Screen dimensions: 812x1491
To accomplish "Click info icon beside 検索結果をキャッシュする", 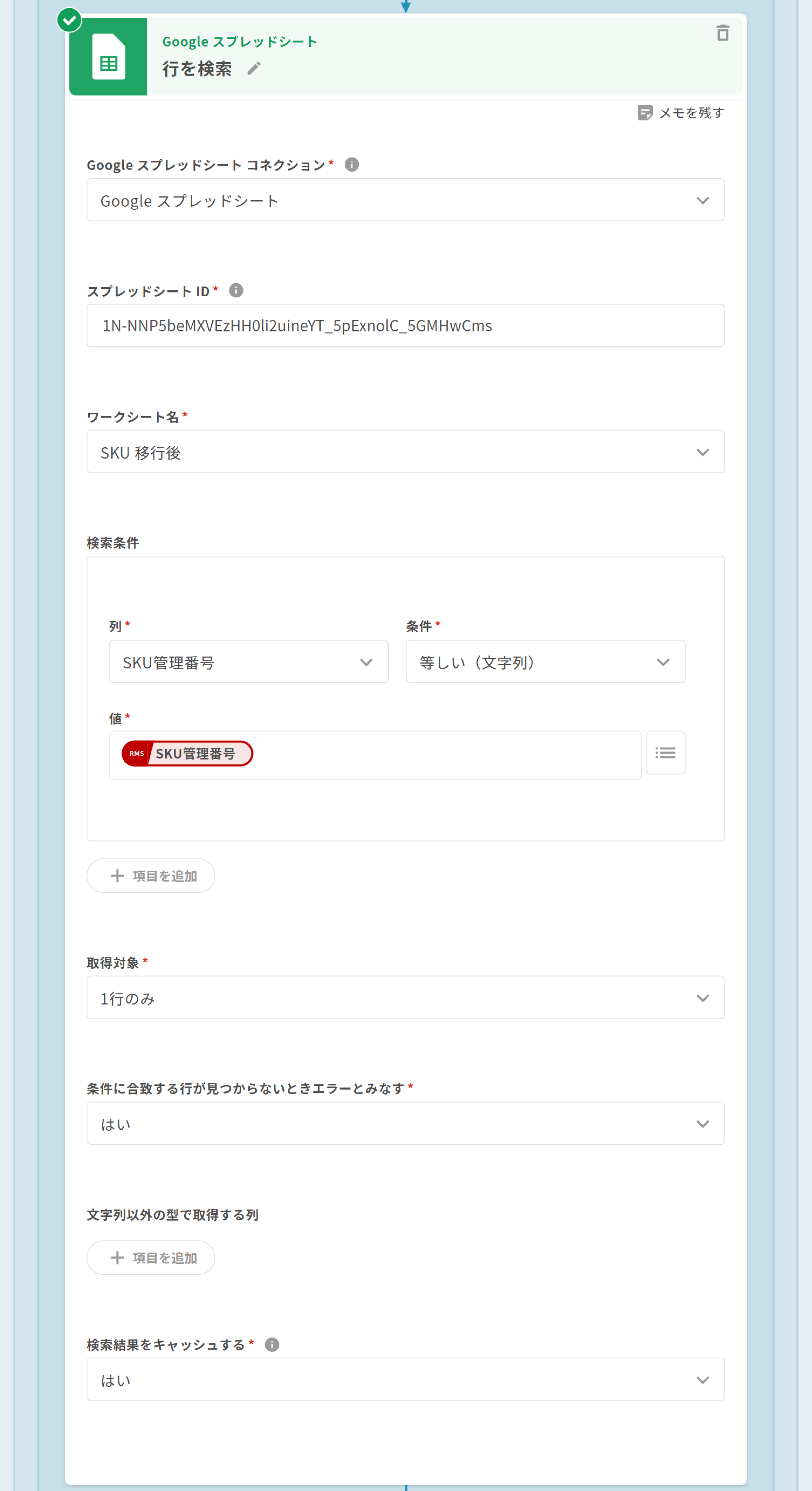I will point(272,1344).
